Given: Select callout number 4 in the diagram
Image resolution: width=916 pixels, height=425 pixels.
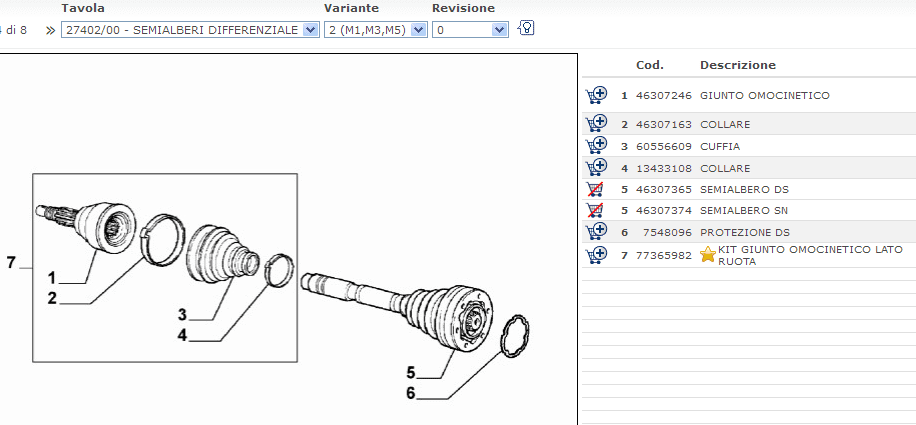Looking at the screenshot, I should coord(182,336).
